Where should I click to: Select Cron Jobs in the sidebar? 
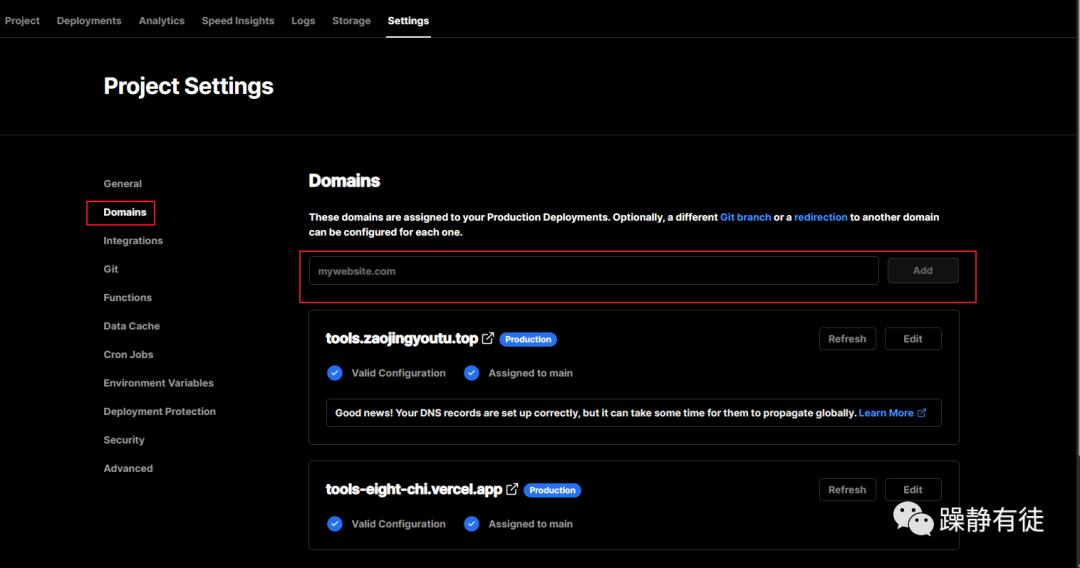coord(128,355)
